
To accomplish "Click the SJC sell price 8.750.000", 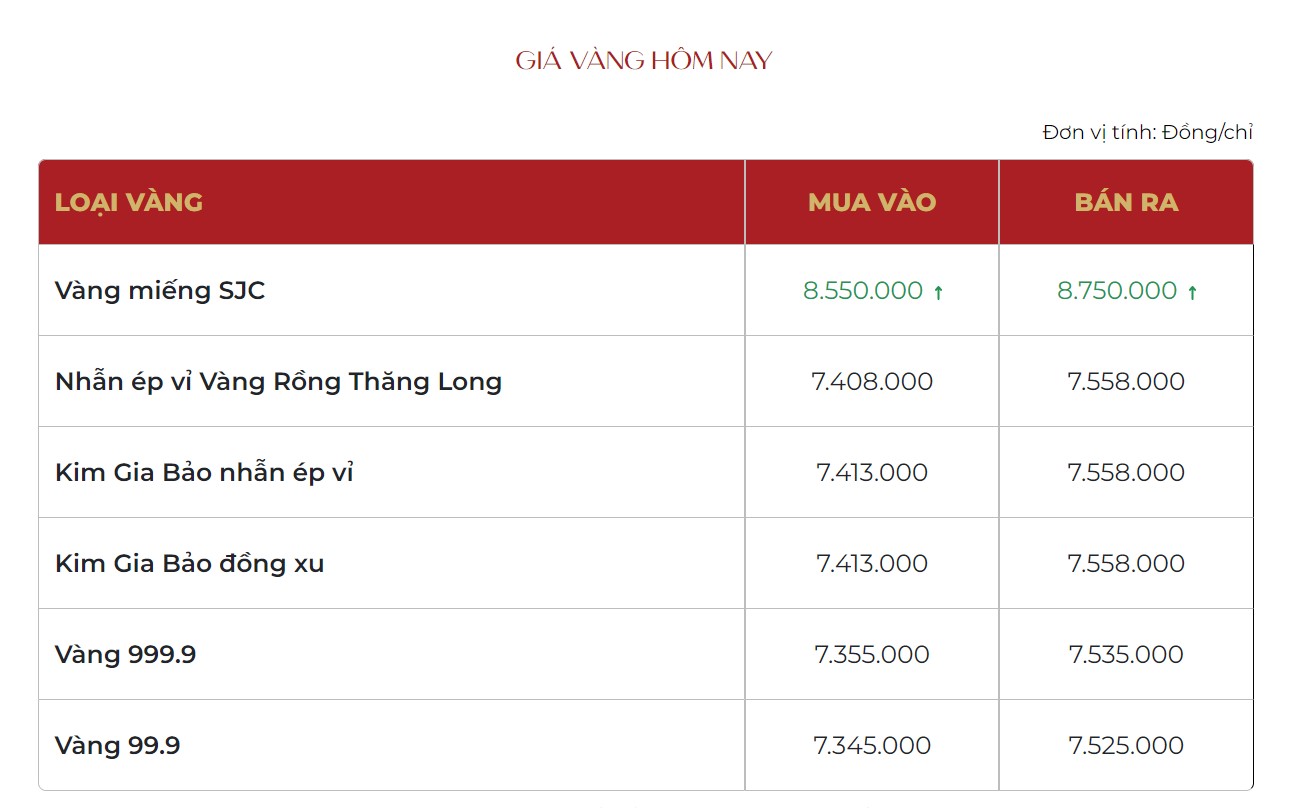I will pos(1116,290).
